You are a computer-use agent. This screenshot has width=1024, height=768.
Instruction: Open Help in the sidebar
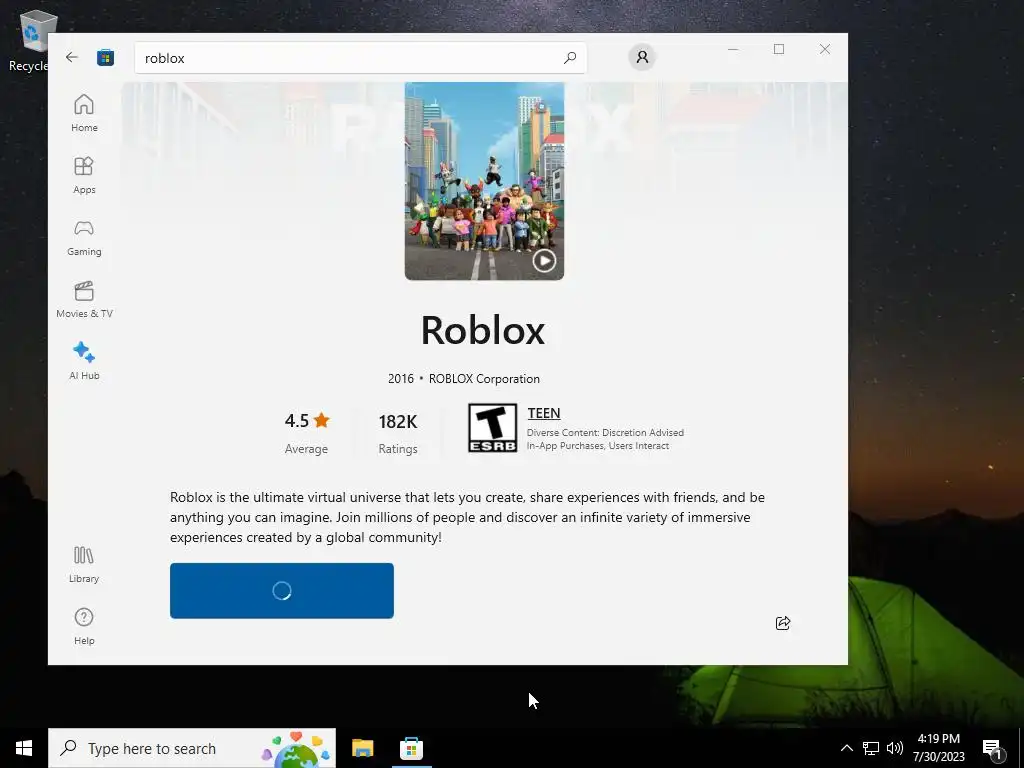point(84,626)
